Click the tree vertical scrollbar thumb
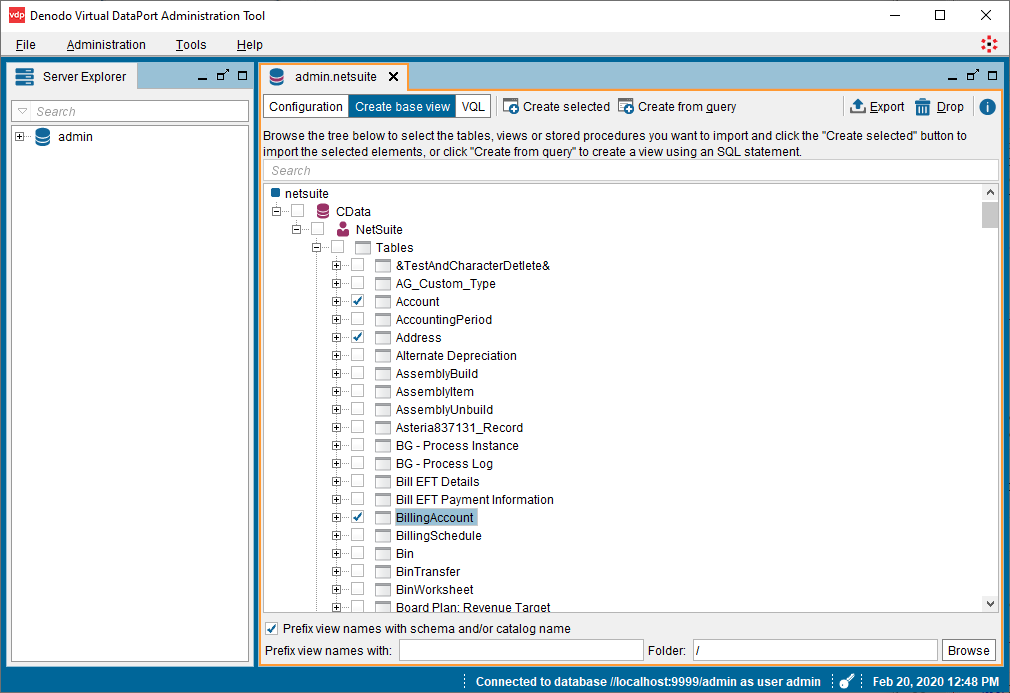The height and width of the screenshot is (693, 1010). click(x=990, y=215)
